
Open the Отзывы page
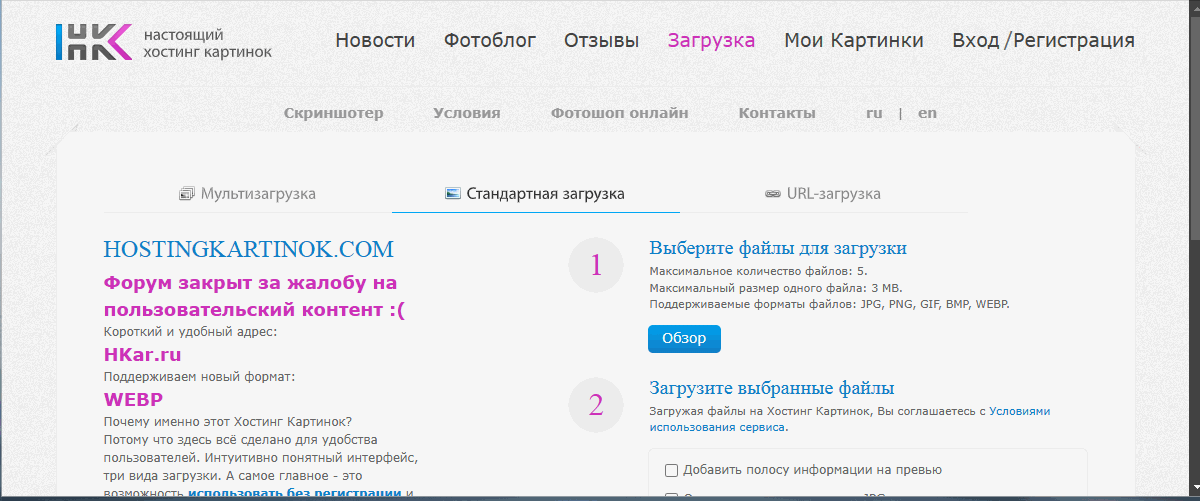[602, 41]
